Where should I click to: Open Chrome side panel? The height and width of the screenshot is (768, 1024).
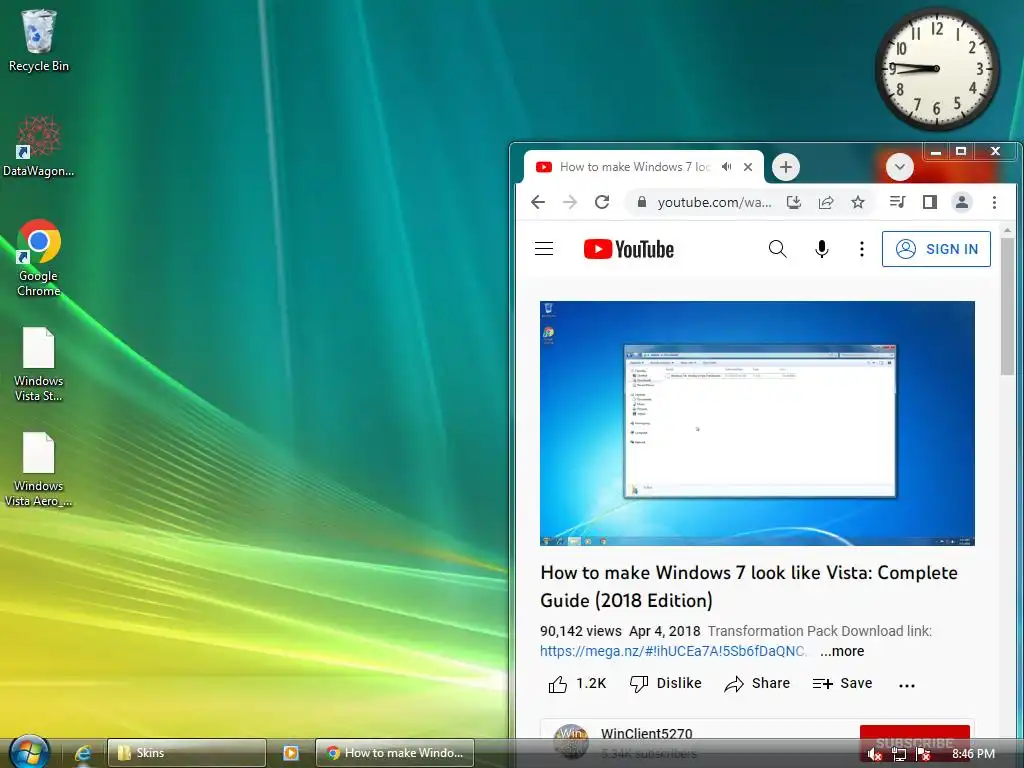click(930, 202)
